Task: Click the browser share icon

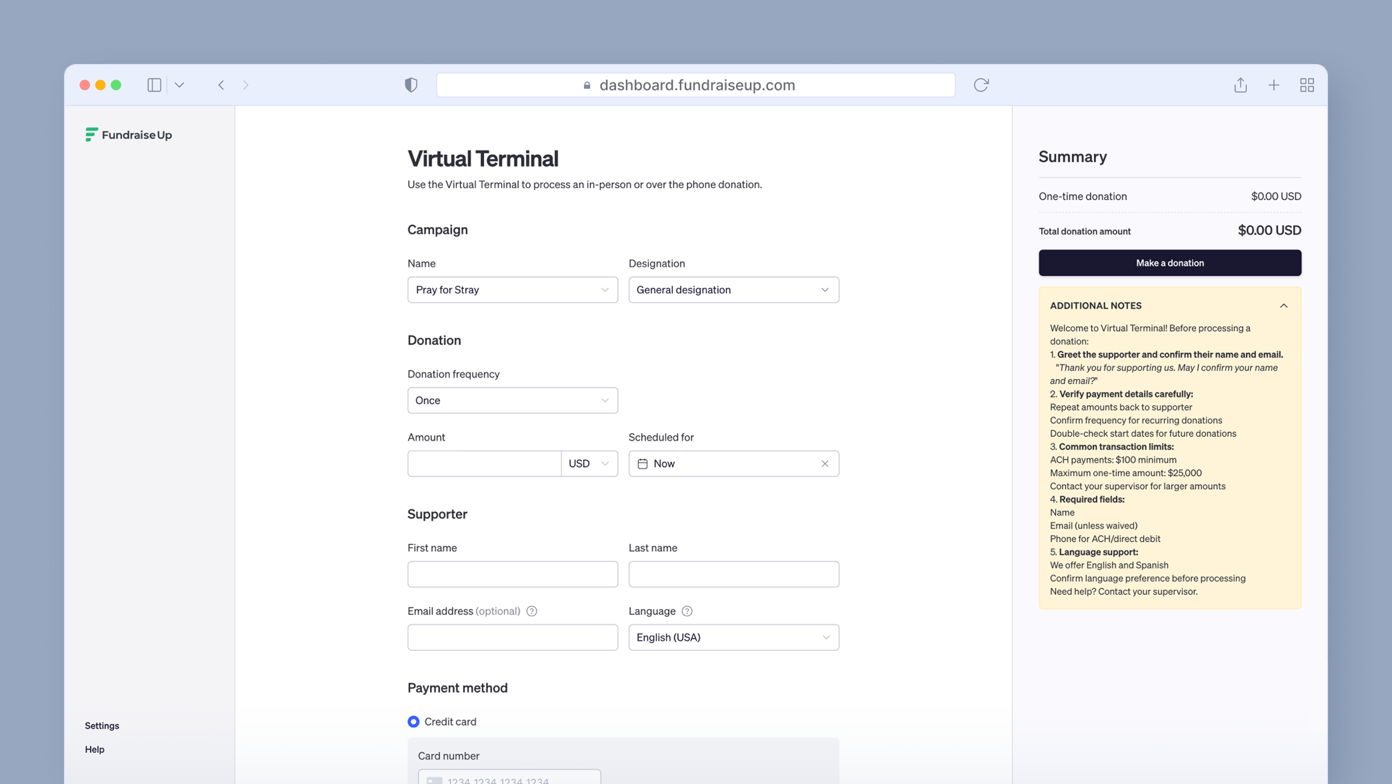Action: click(x=1240, y=85)
